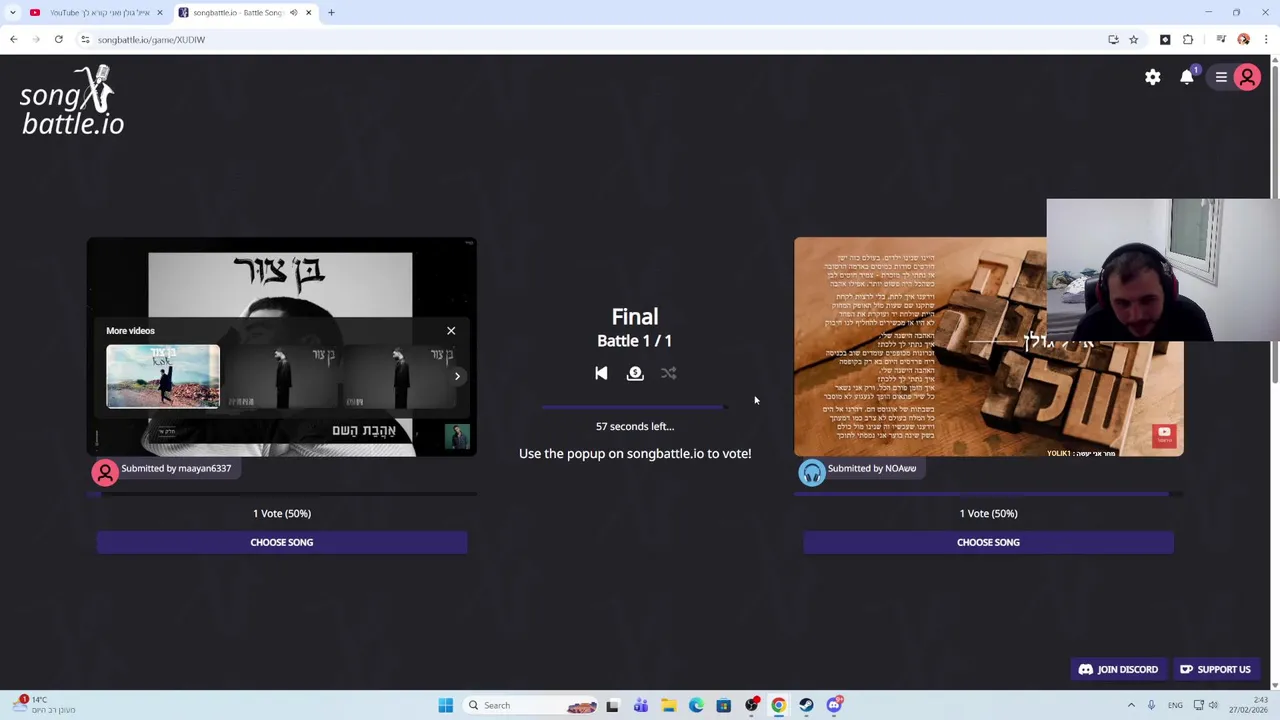Open the settings gear icon
1280x720 pixels.
(x=1153, y=77)
